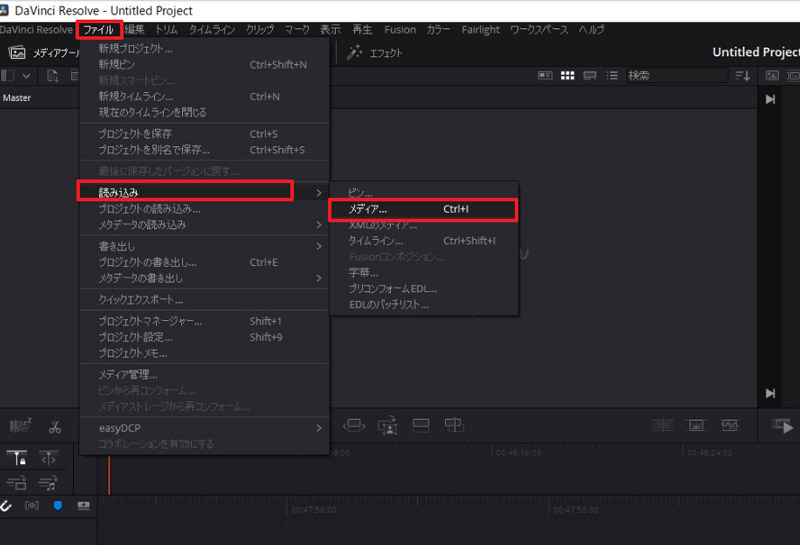Click skip-to-end icon above Fast Review button
The image size is (800, 545).
pyautogui.click(x=770, y=393)
